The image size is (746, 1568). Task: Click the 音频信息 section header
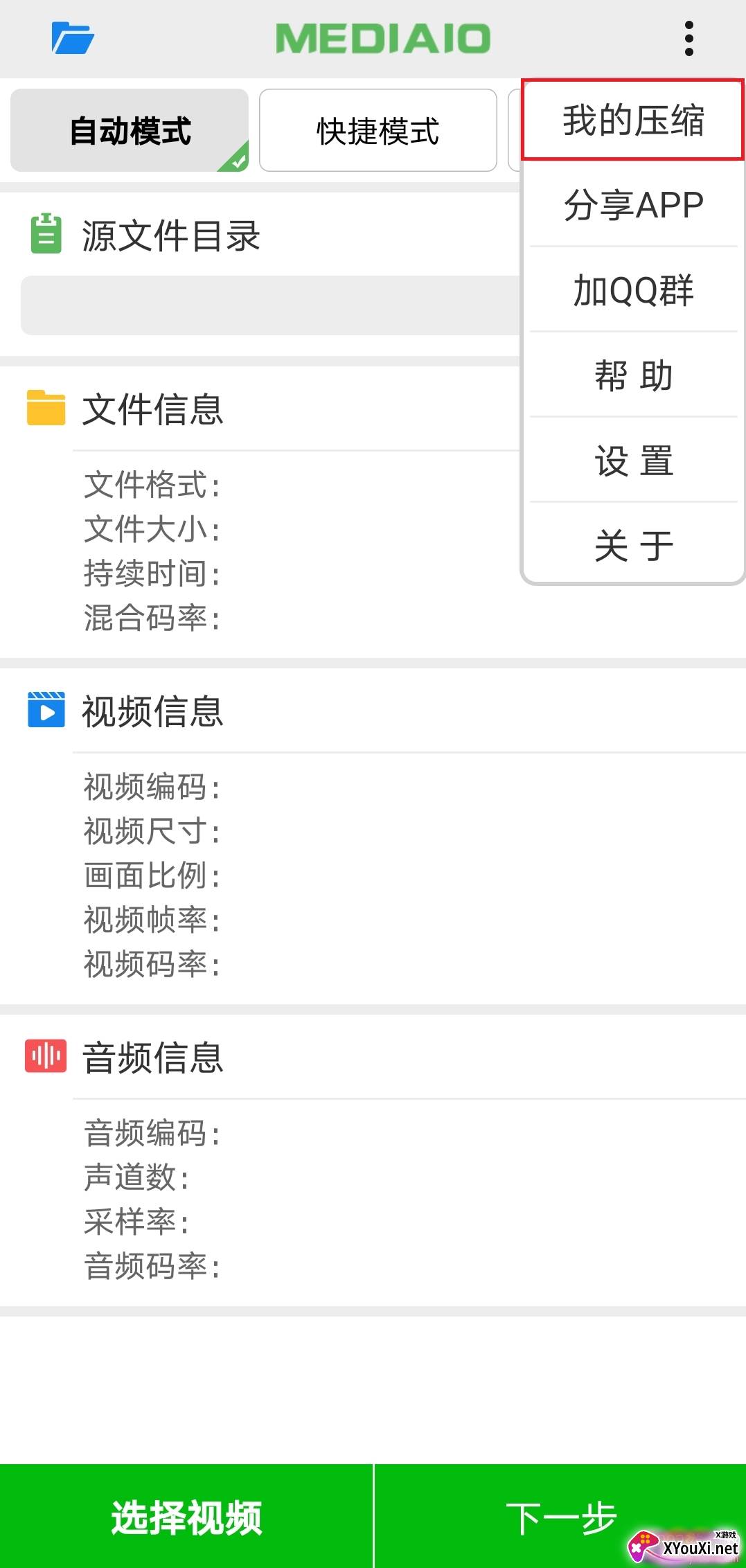(152, 1058)
